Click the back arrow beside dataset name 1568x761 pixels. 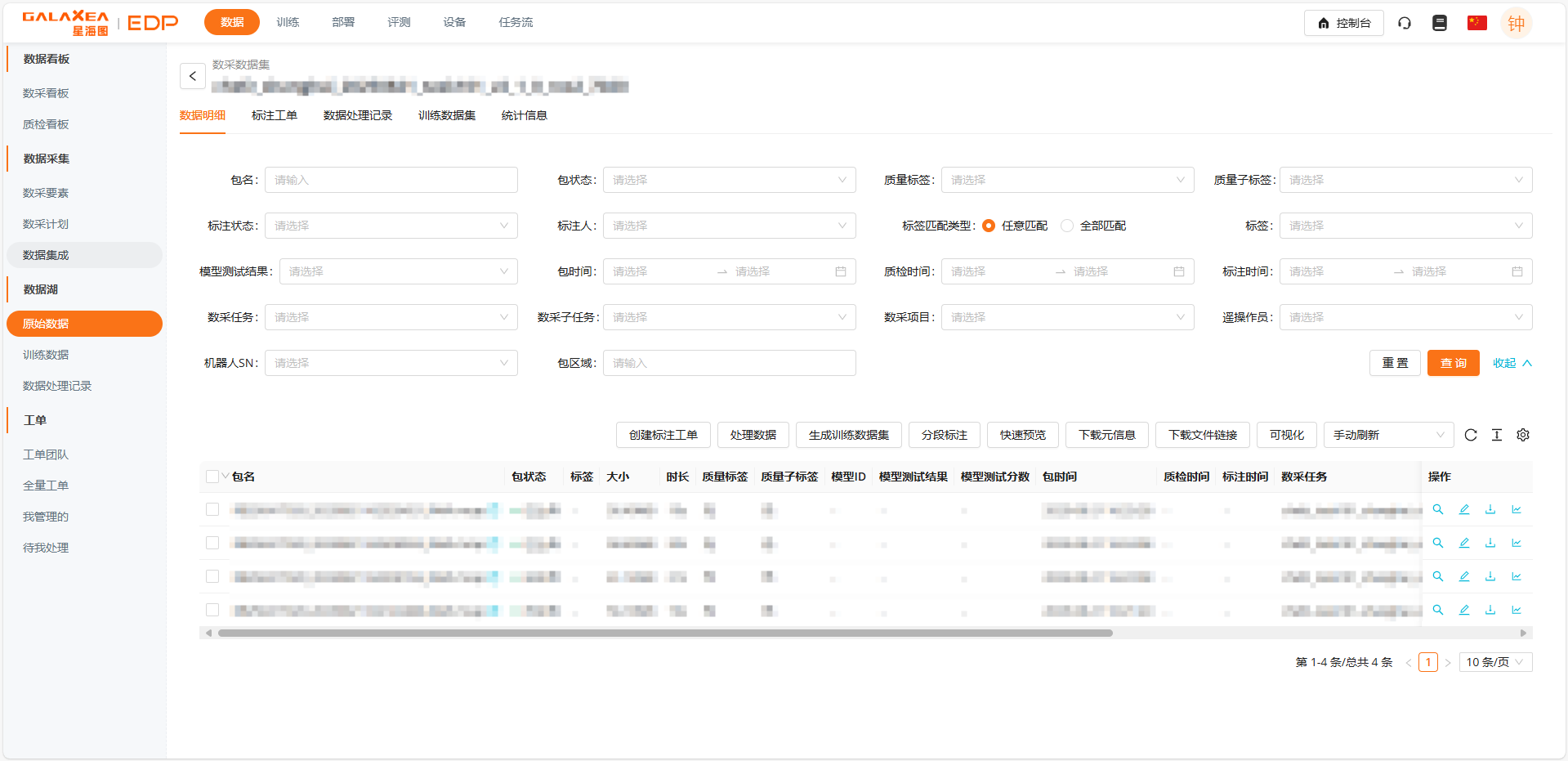[192, 76]
